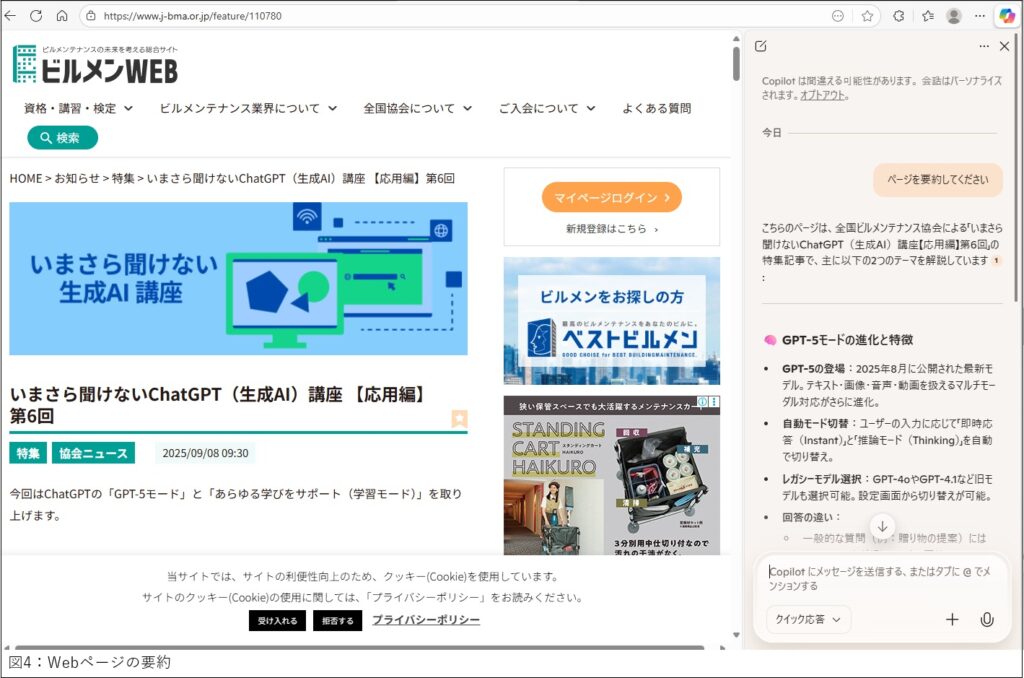Accept cookies with the 受け入れる button
Image resolution: width=1024 pixels, height=678 pixels.
coord(277,619)
